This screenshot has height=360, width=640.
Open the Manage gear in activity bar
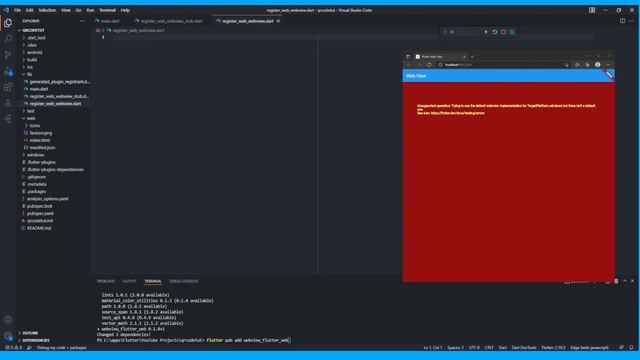(8, 336)
